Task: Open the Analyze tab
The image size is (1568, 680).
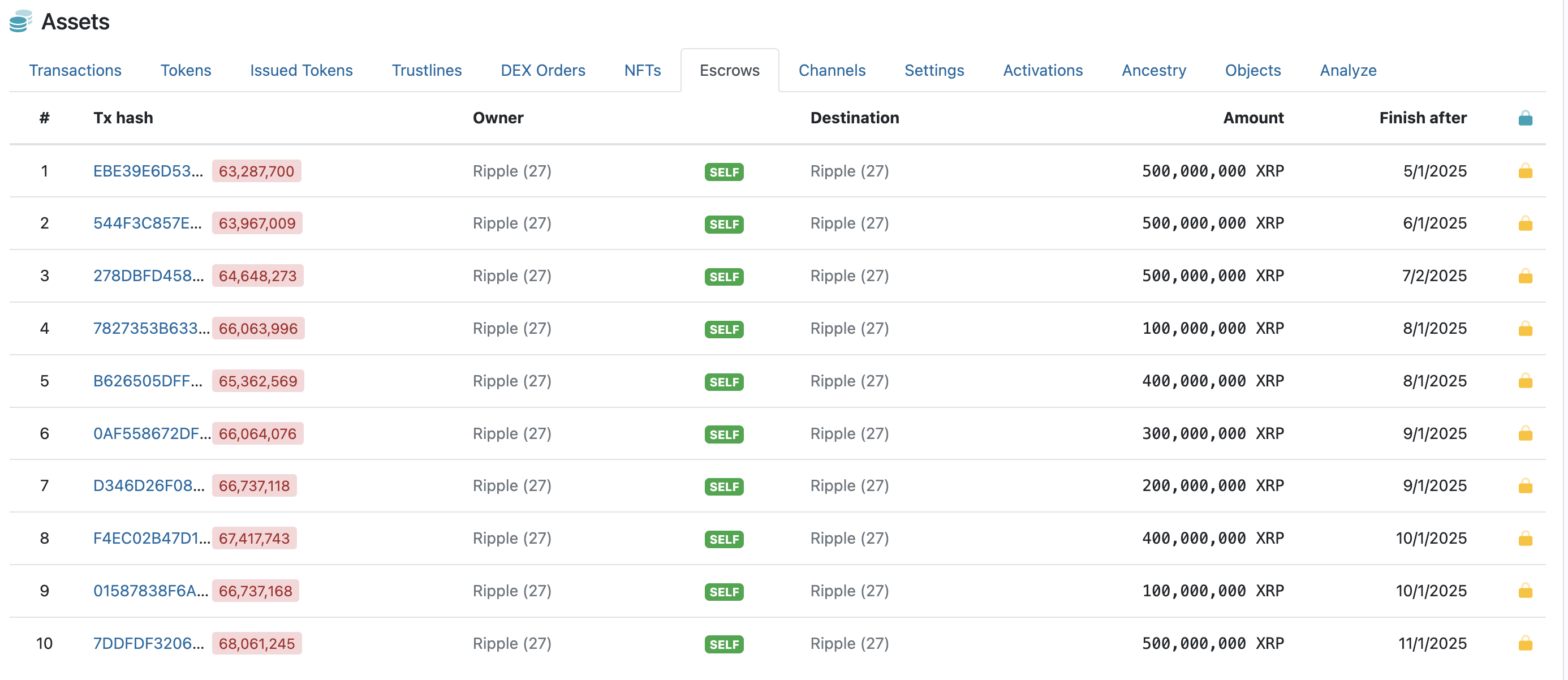Action: point(1347,71)
